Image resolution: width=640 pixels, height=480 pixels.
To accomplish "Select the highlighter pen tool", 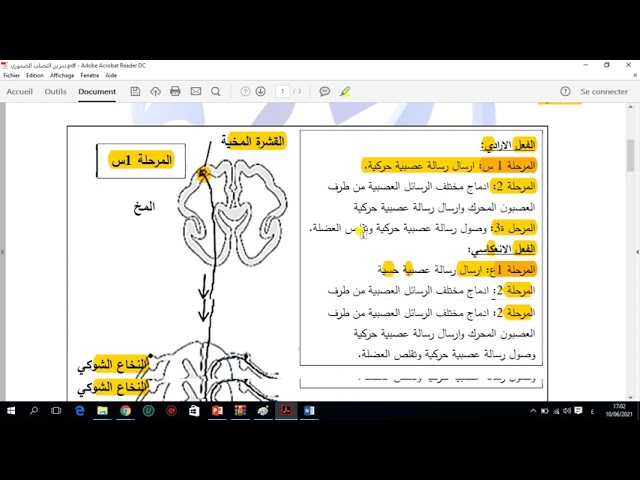I will coord(345,91).
